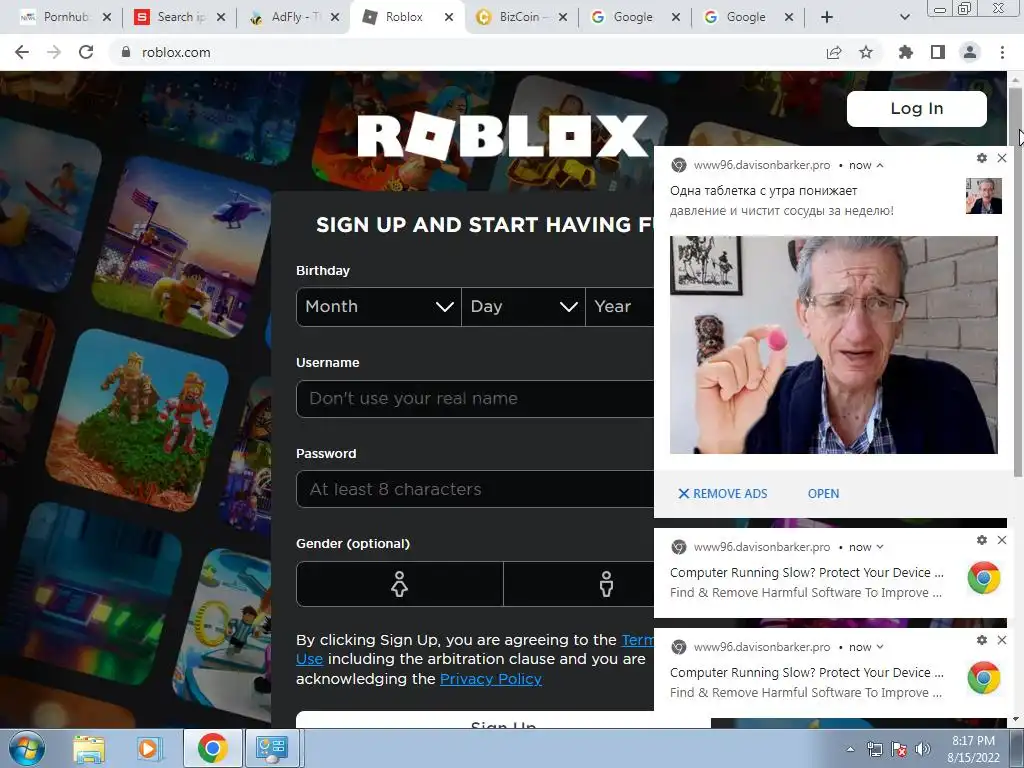The height and width of the screenshot is (768, 1024).
Task: Click Chrome logo in bottom notification
Action: tap(984, 678)
